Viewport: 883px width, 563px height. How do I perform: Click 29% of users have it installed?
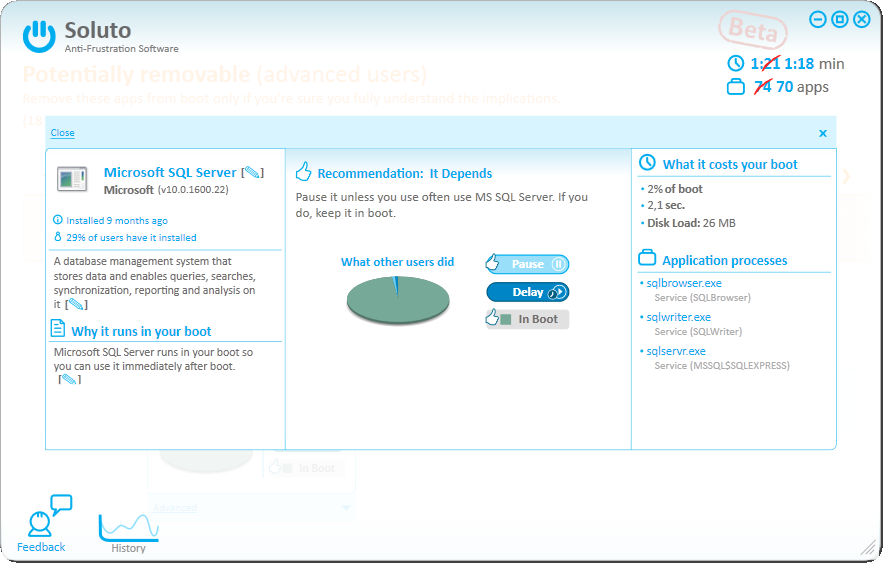click(131, 238)
